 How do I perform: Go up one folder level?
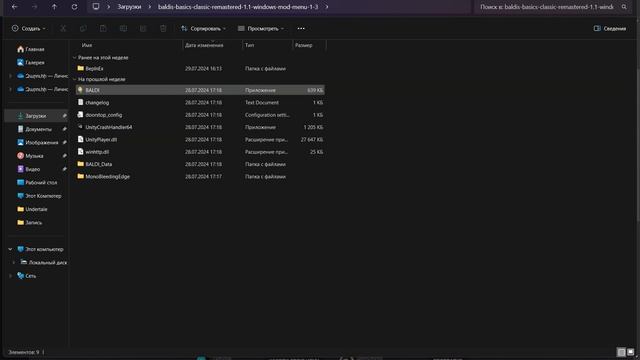coord(54,7)
